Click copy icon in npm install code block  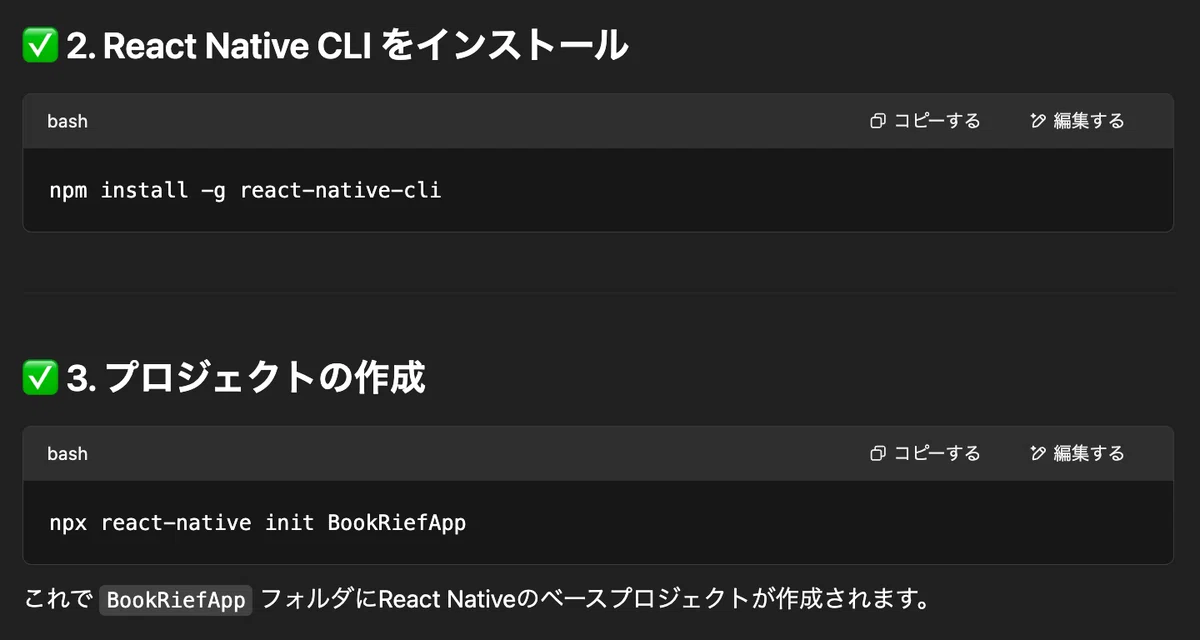(x=878, y=121)
